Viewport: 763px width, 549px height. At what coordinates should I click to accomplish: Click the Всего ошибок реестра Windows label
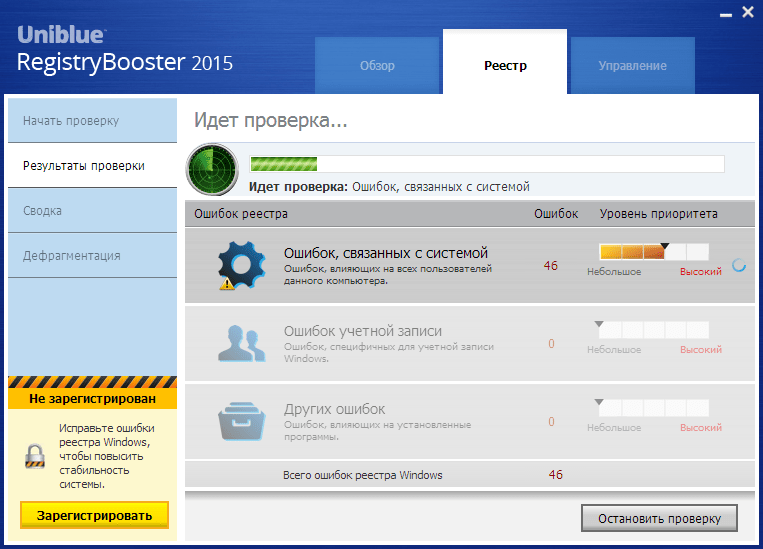coord(363,475)
